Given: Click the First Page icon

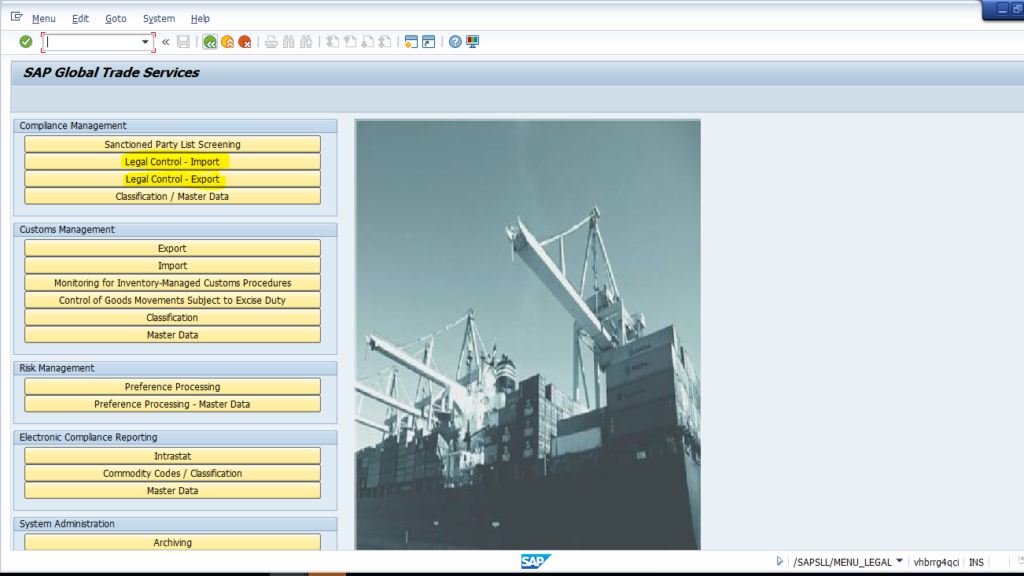Looking at the screenshot, I should tap(332, 42).
